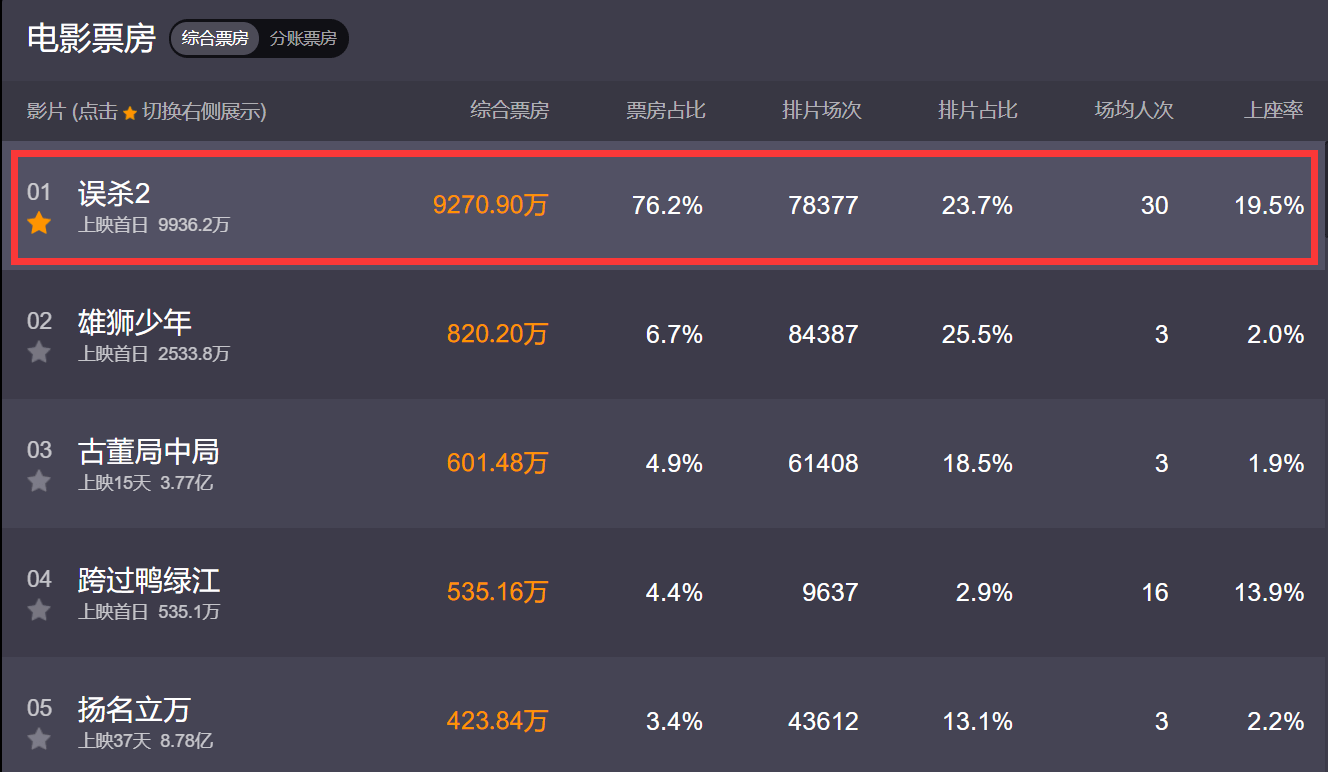Open the movie title 跨过鸭绿江
The width and height of the screenshot is (1328, 772).
(x=149, y=581)
